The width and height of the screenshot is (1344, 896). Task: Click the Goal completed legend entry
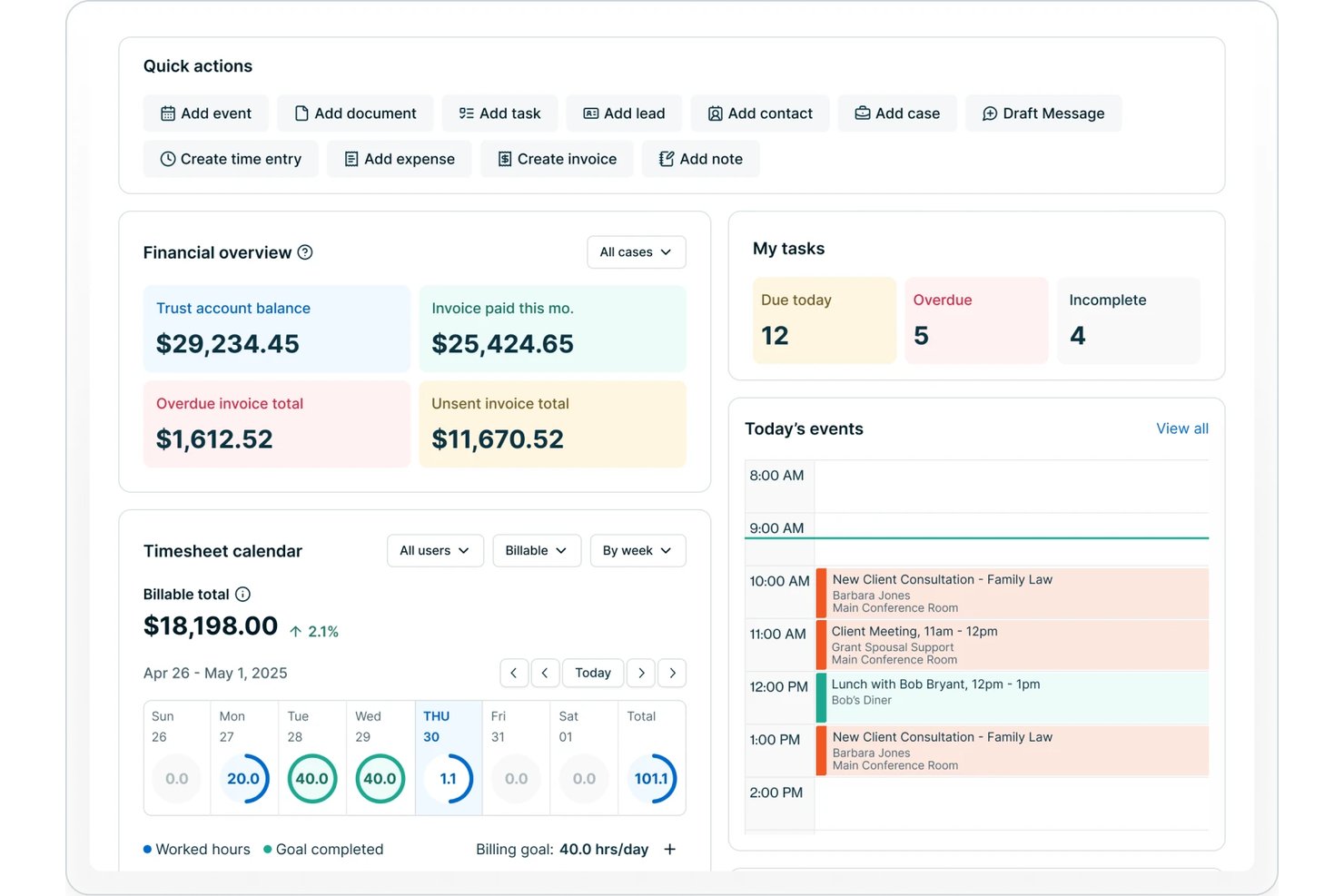pos(323,849)
